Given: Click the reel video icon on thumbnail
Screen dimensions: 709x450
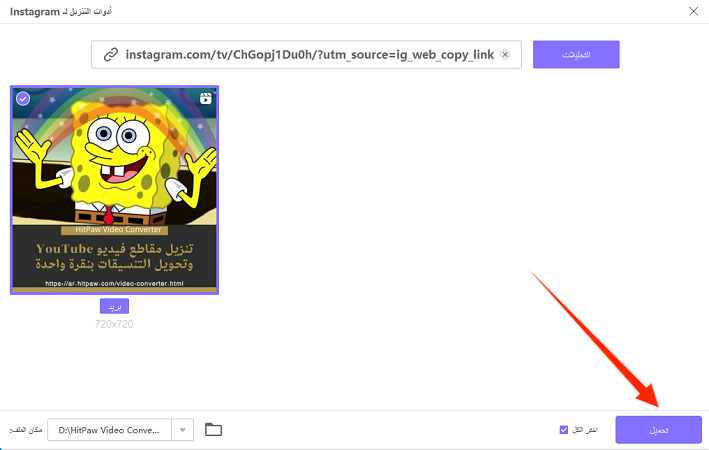Looking at the screenshot, I should tap(206, 98).
